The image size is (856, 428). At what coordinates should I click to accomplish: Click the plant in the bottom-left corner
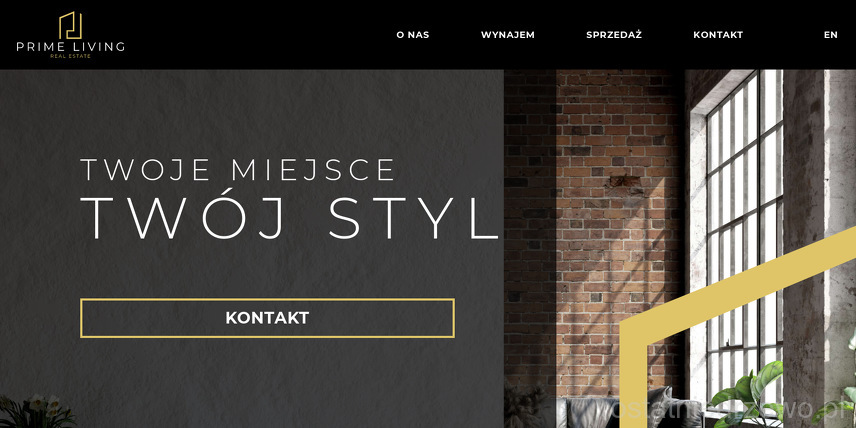click(37, 412)
